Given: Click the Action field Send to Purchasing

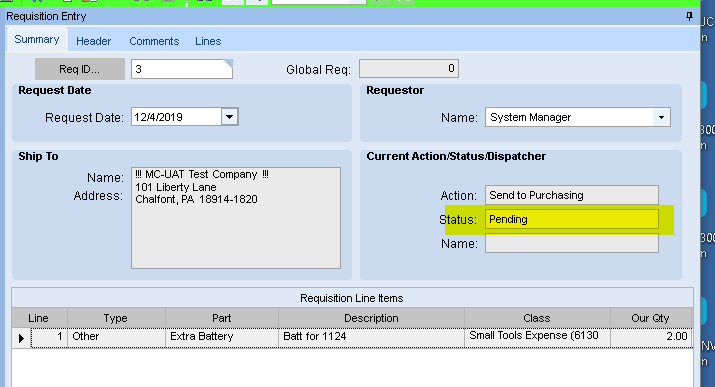Looking at the screenshot, I should [x=571, y=195].
